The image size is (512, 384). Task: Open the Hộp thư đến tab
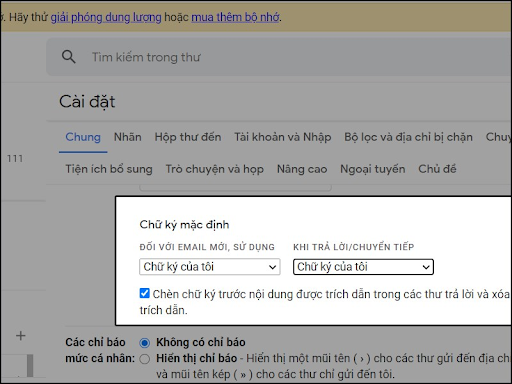point(188,137)
